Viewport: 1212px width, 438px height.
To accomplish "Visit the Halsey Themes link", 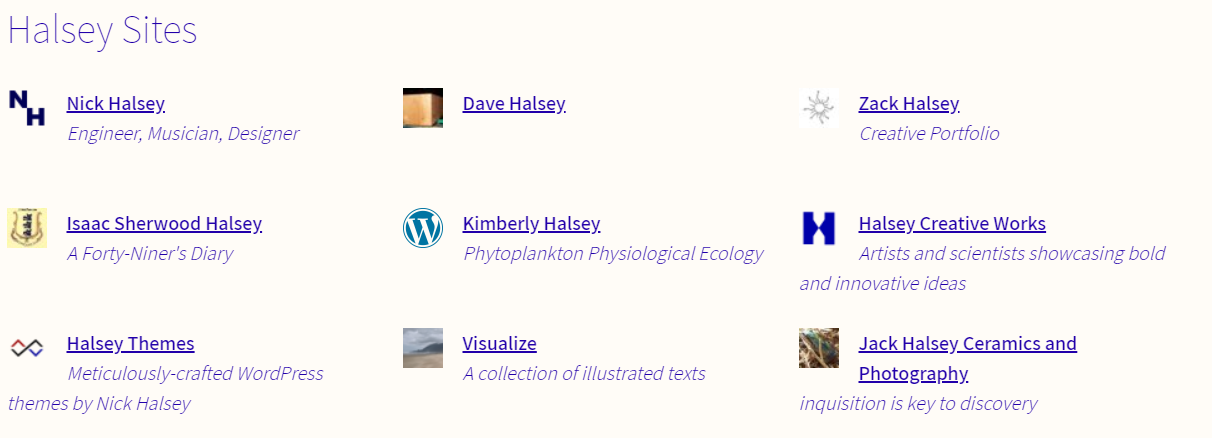I will pyautogui.click(x=131, y=343).
